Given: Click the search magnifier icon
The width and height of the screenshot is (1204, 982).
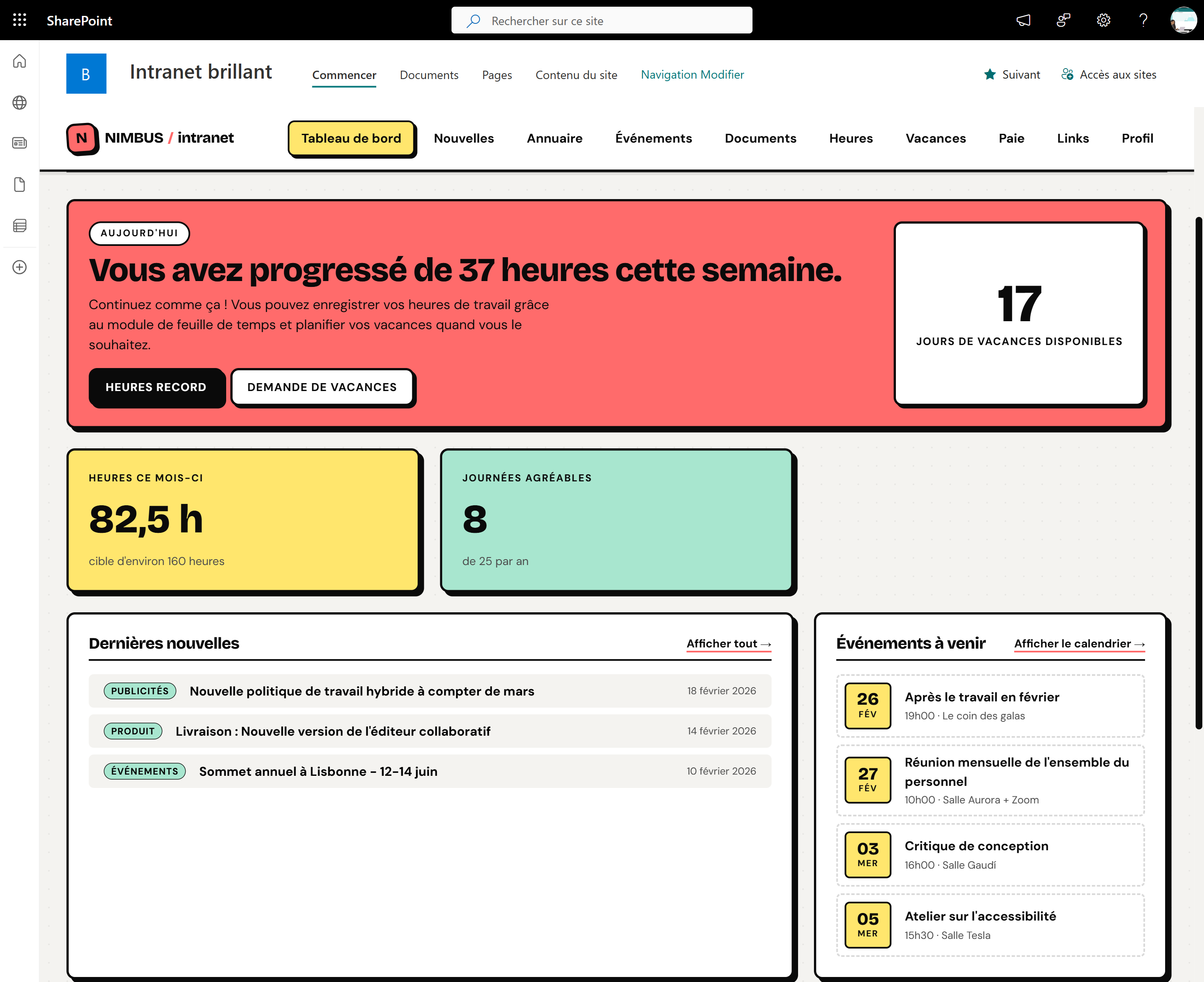Looking at the screenshot, I should (473, 21).
